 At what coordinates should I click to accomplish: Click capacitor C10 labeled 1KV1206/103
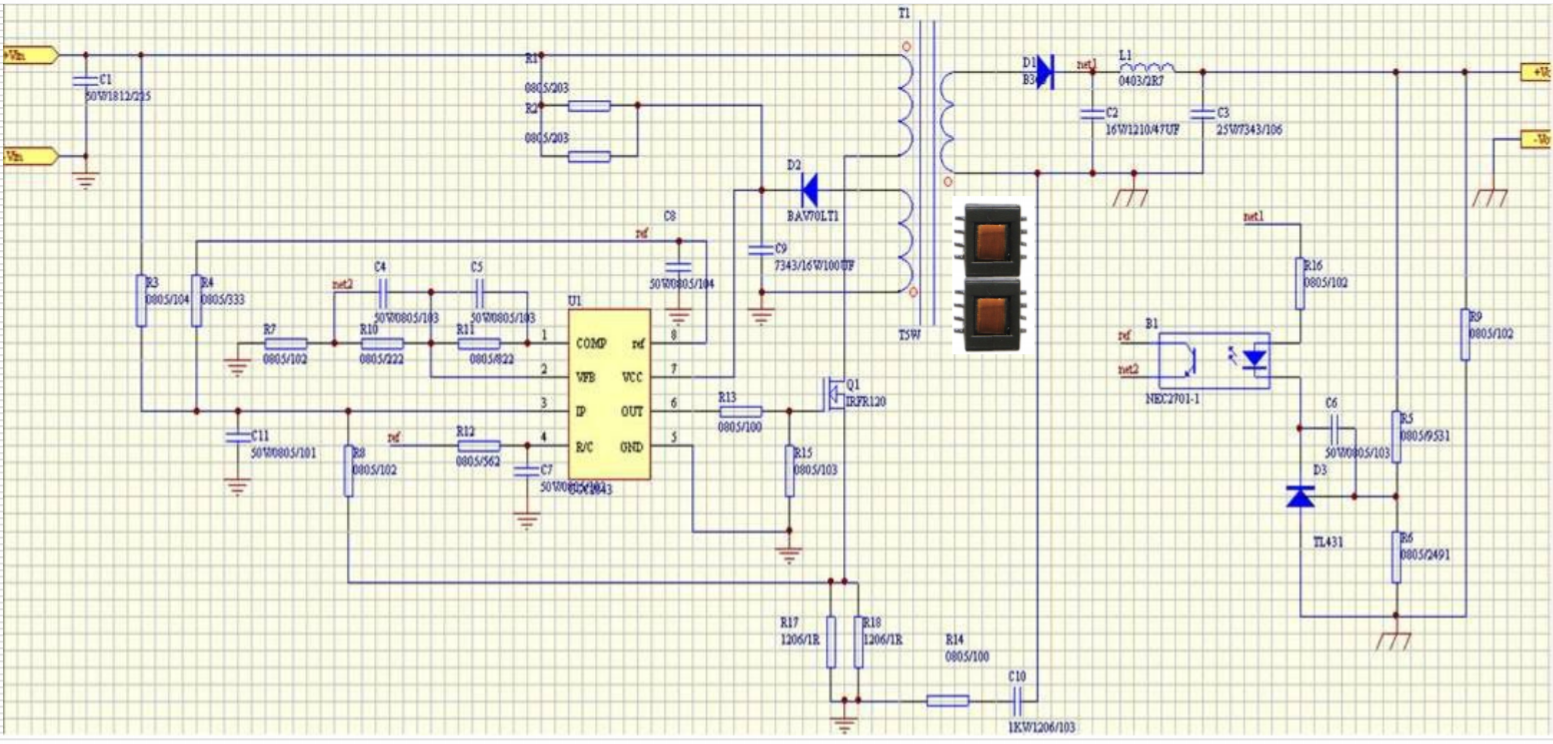1019,700
